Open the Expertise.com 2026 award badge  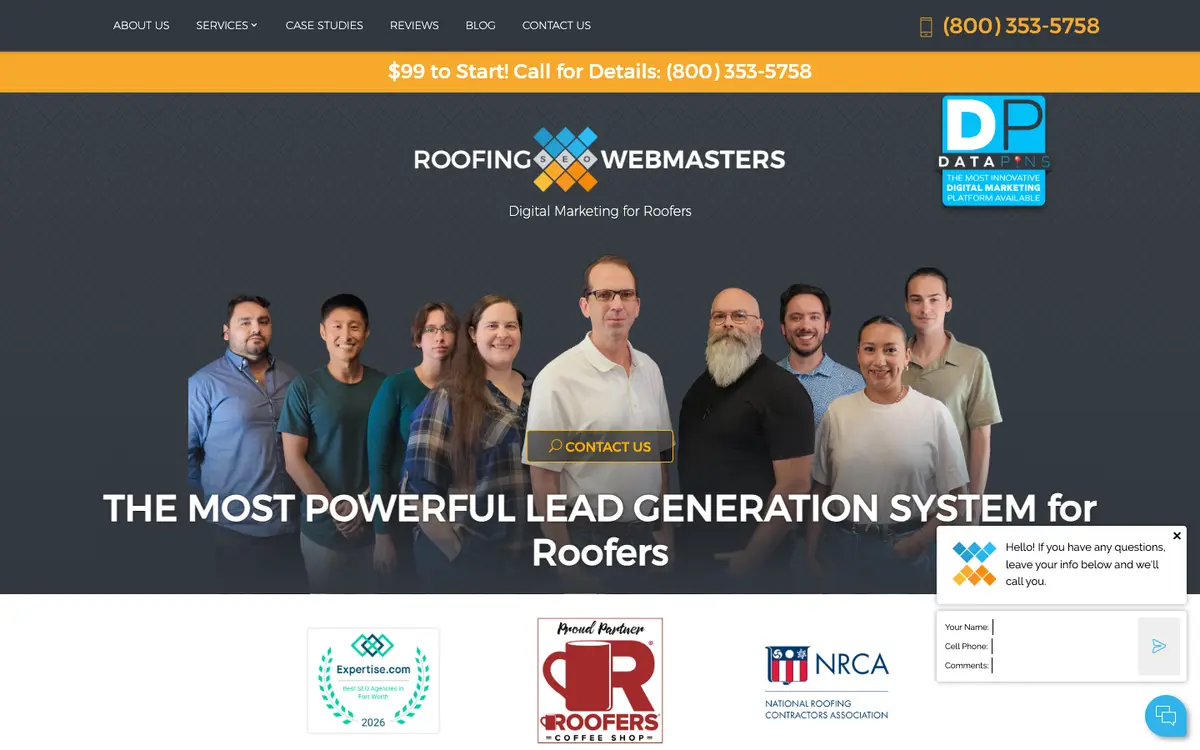[373, 680]
